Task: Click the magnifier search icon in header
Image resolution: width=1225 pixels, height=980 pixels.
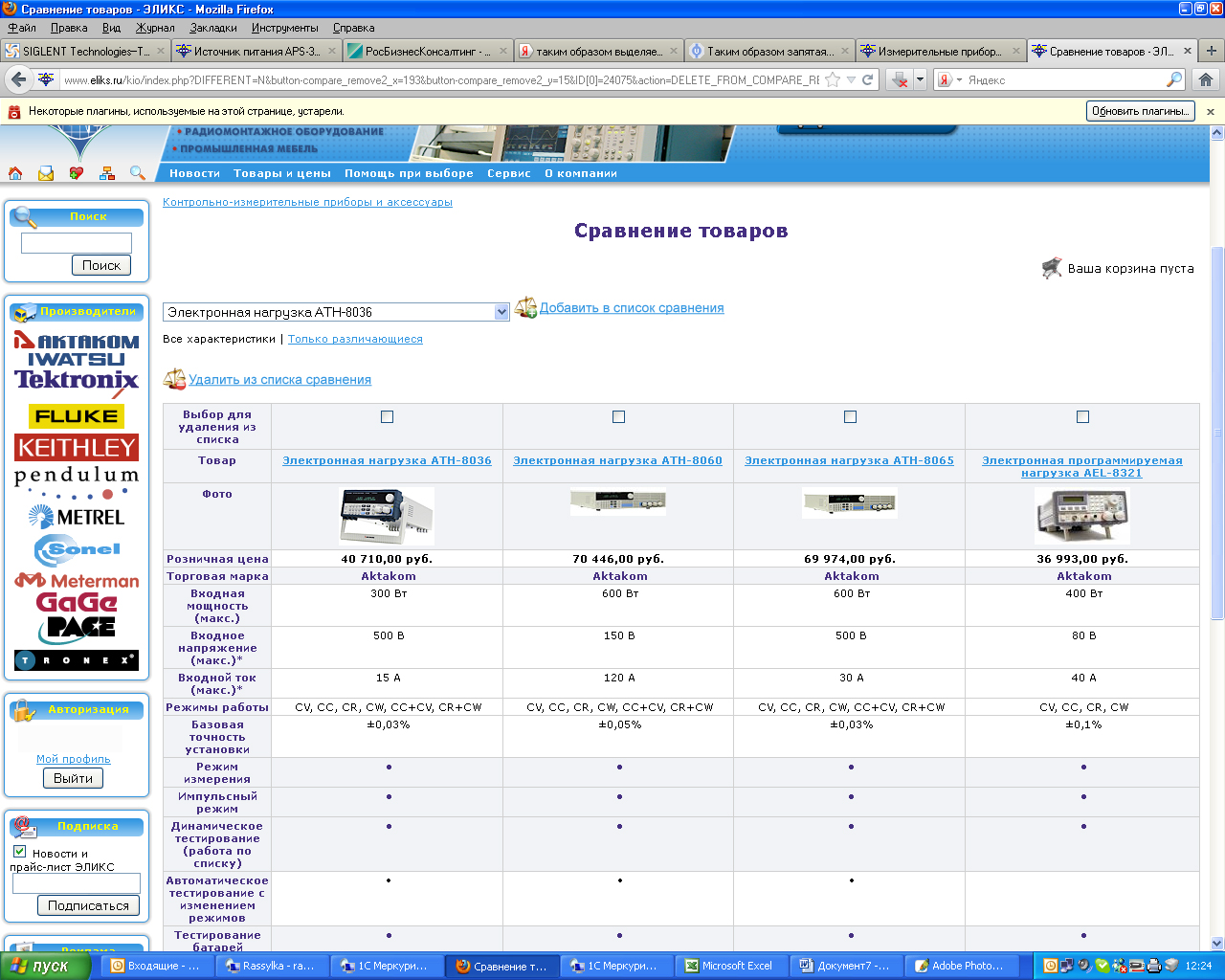Action: (138, 173)
